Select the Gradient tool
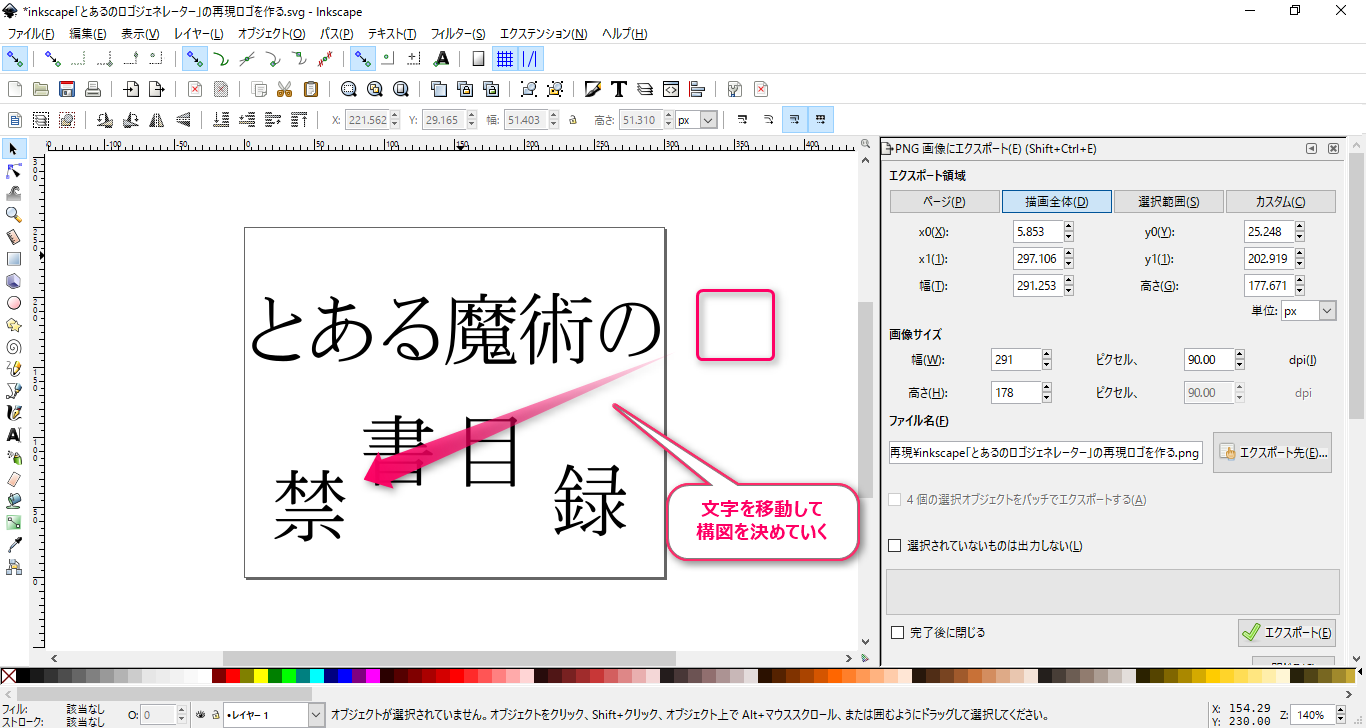 [x=14, y=523]
